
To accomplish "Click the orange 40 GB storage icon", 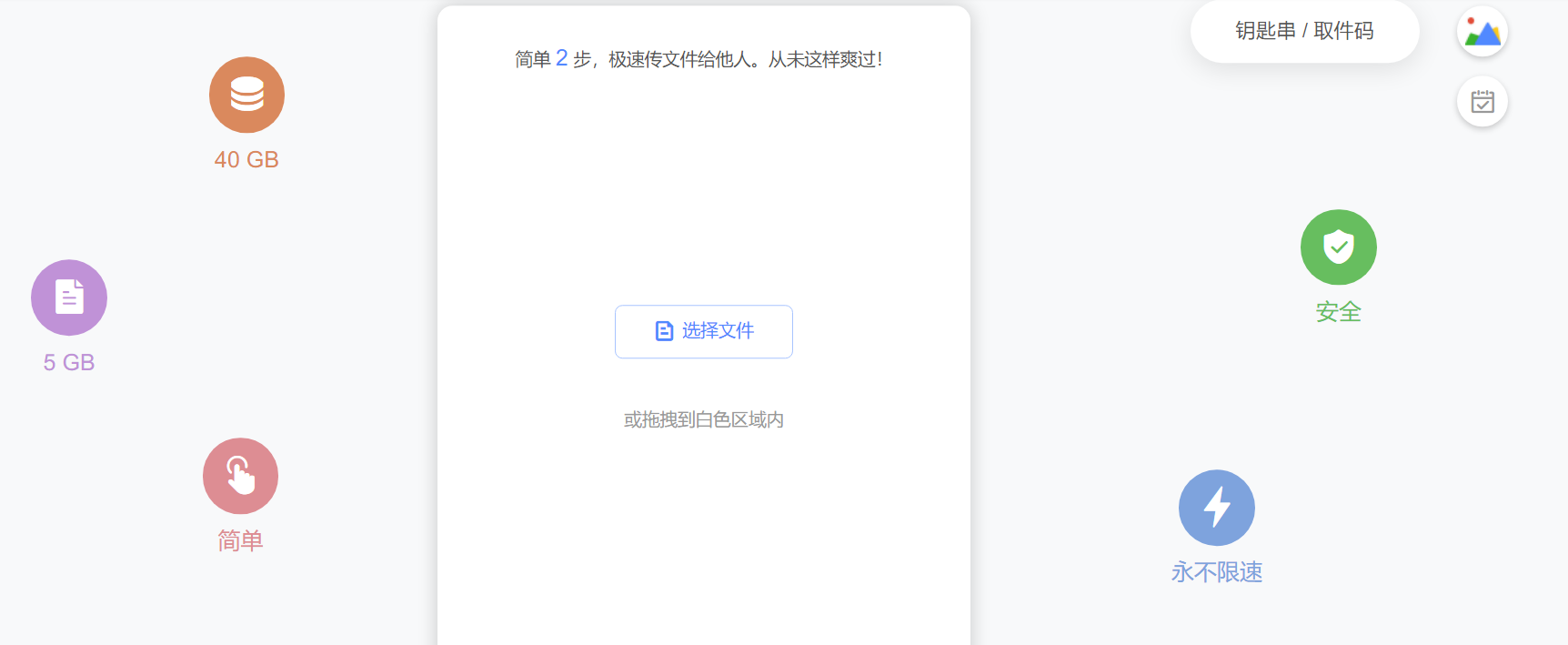I will point(246,95).
